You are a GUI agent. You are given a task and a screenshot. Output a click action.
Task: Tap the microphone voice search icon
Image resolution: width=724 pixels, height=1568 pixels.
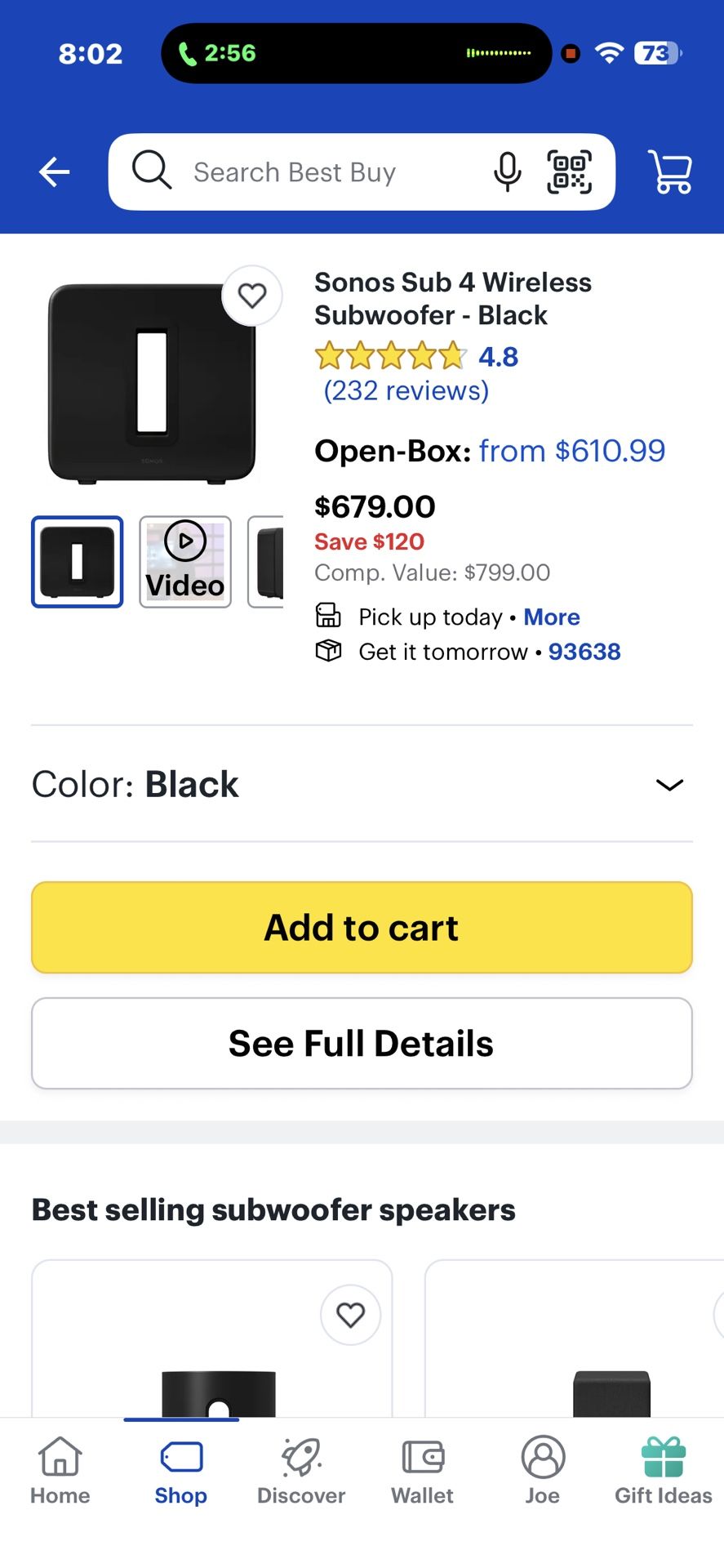click(507, 172)
